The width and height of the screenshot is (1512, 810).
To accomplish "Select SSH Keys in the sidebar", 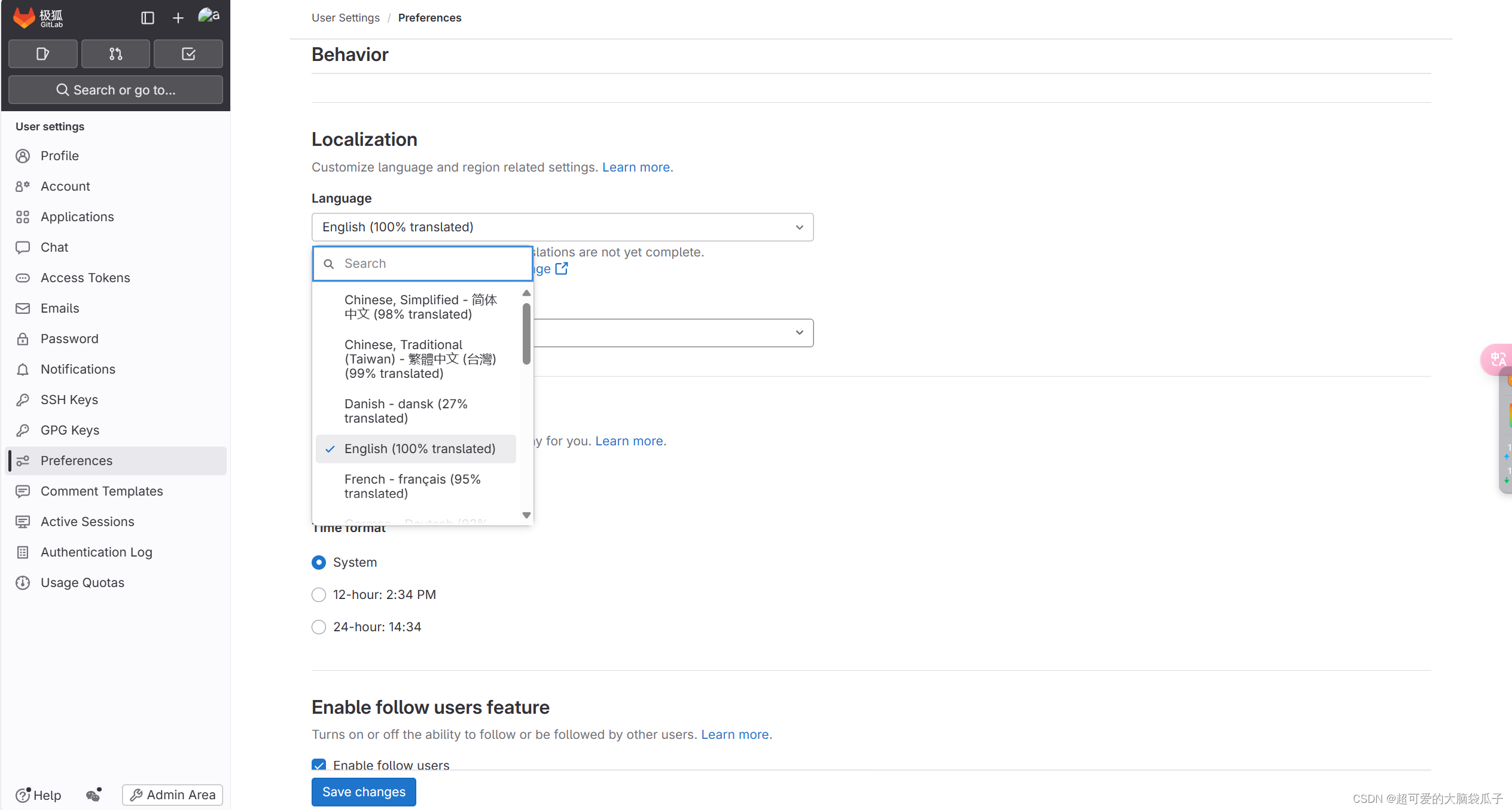I will coord(69,399).
